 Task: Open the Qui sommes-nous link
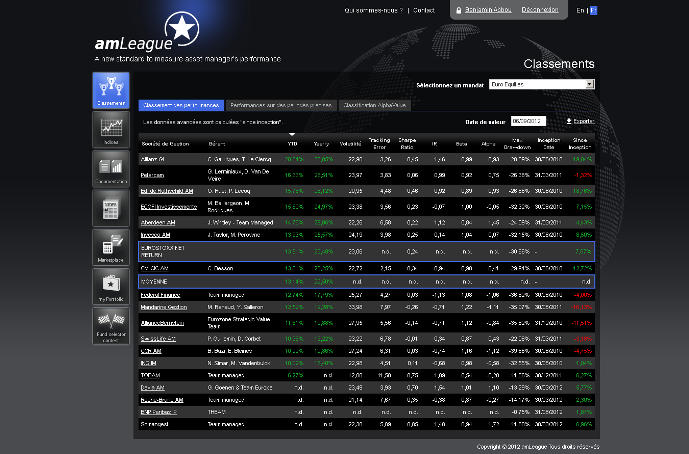pos(374,10)
